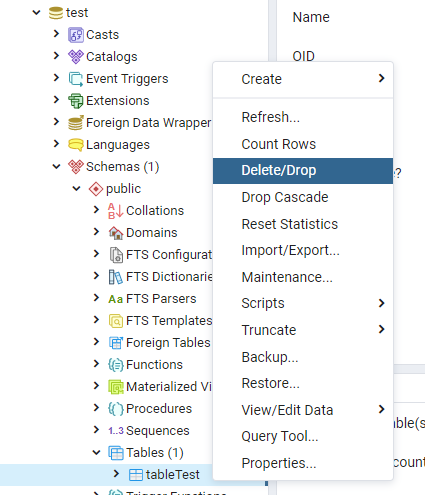
Task: Collapse the test database node
Action: tap(36, 13)
